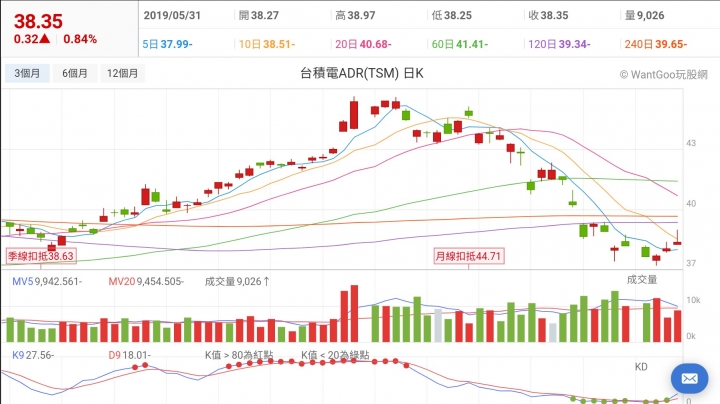This screenshot has height=404, width=720.
Task: Click the MV20 9,454.505 label
Action: tap(146, 281)
